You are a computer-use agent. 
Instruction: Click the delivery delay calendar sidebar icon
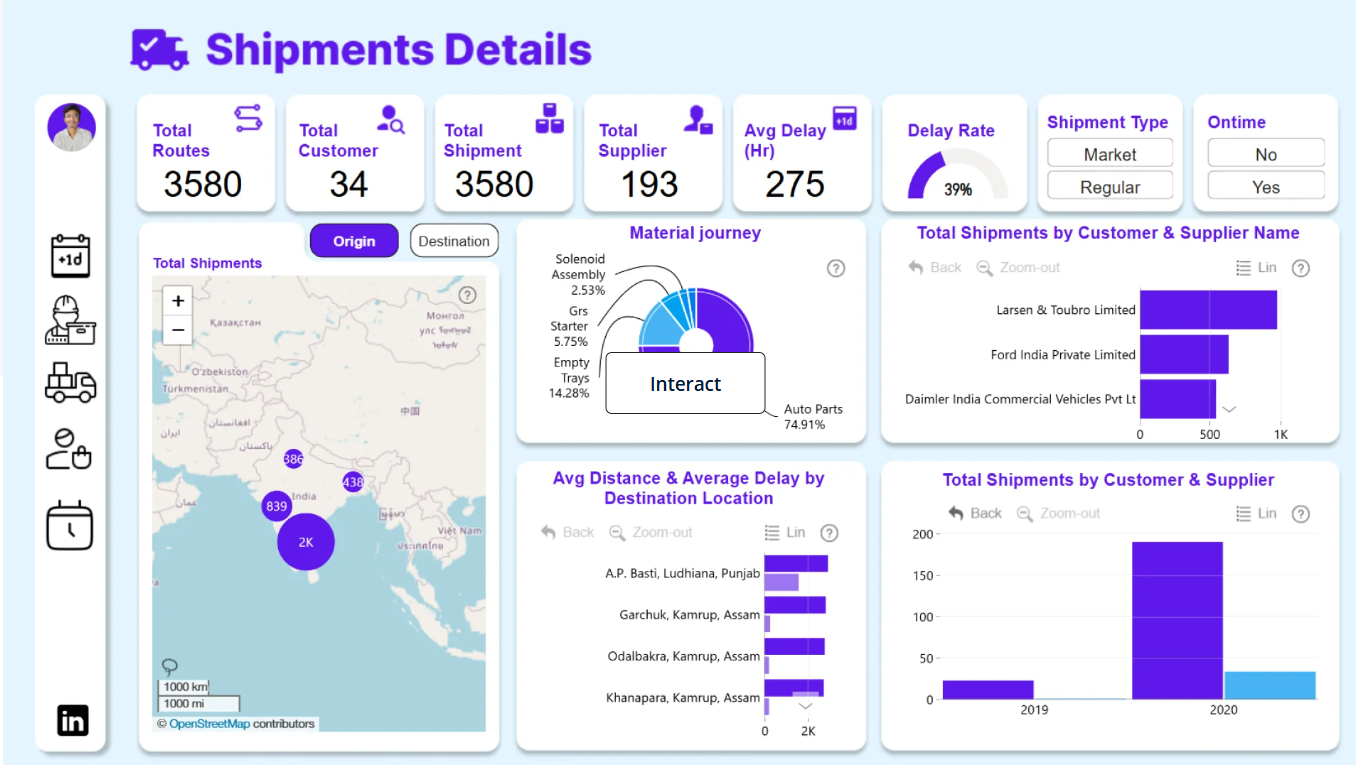click(70, 256)
